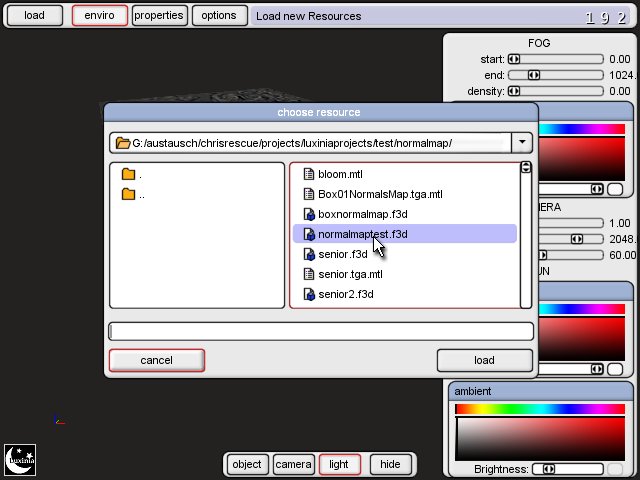Click the bloom.mtl file icon
The image size is (640, 480).
pyautogui.click(x=309, y=174)
